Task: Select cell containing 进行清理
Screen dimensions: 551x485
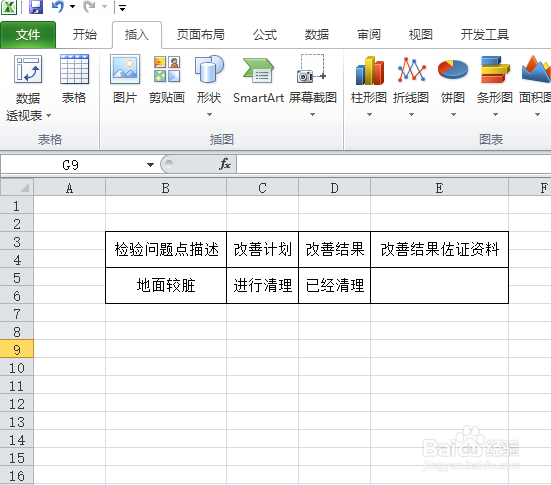Action: 262,285
